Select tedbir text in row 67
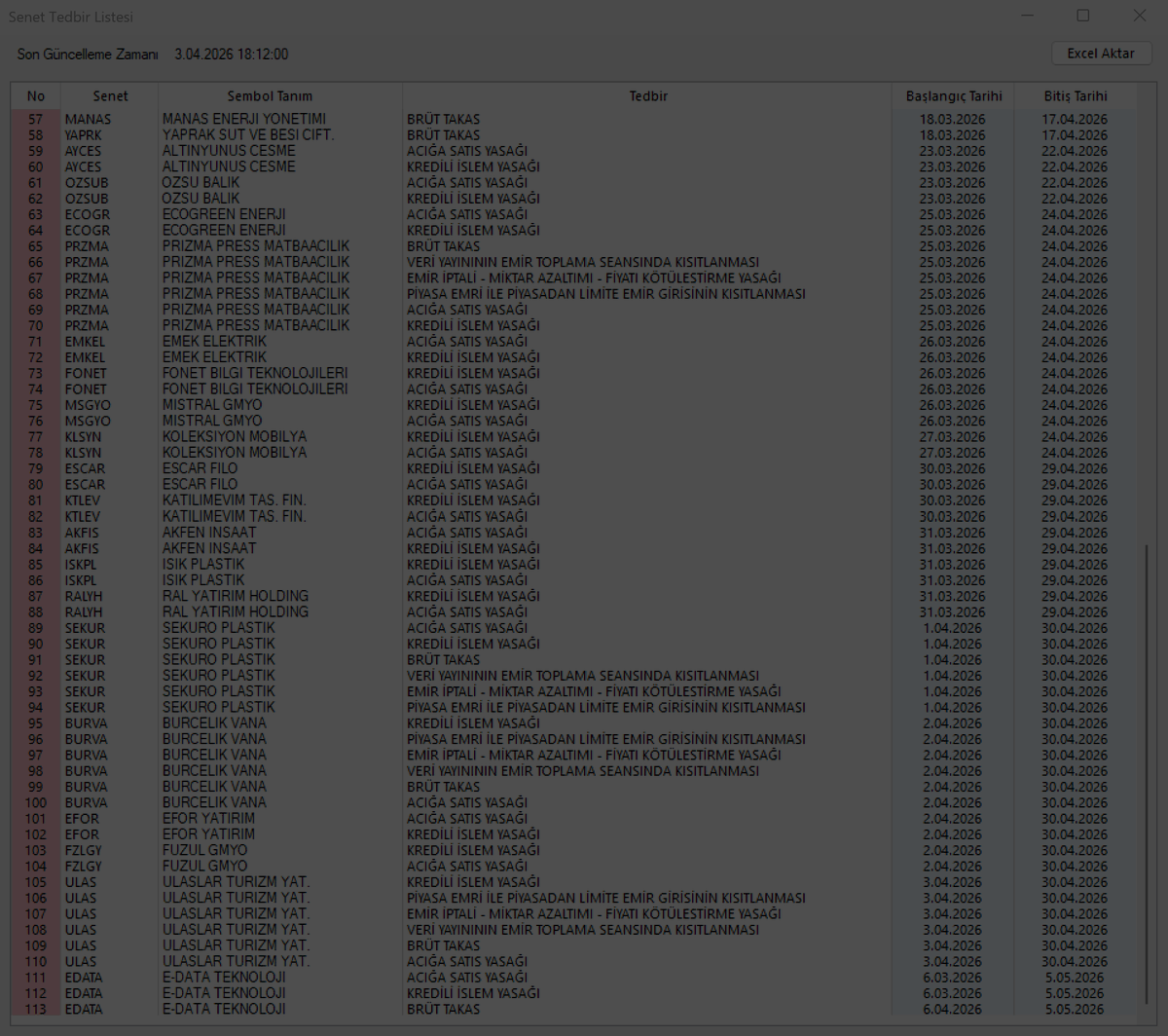 (594, 278)
